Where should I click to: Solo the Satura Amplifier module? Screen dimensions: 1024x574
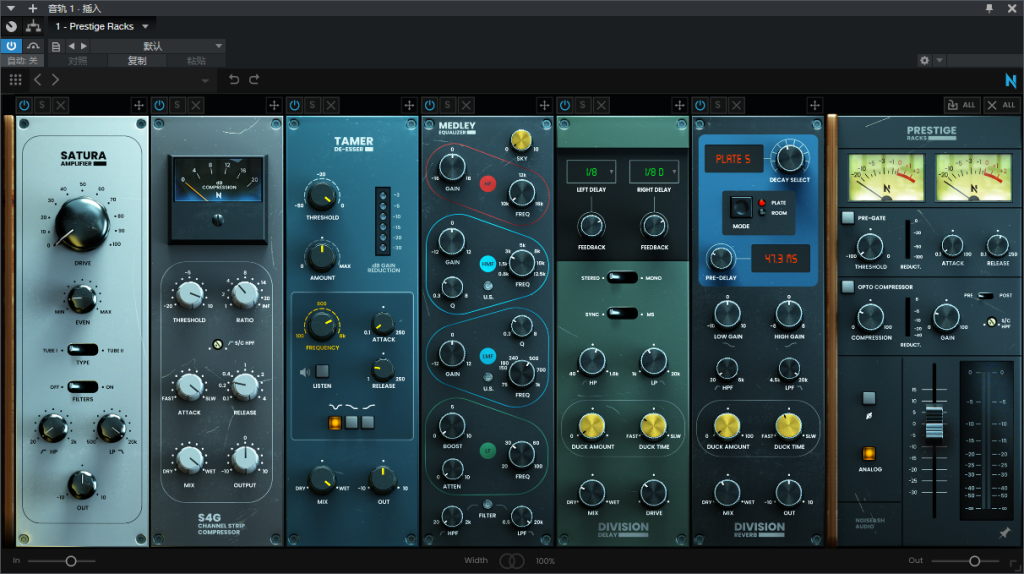(42, 105)
